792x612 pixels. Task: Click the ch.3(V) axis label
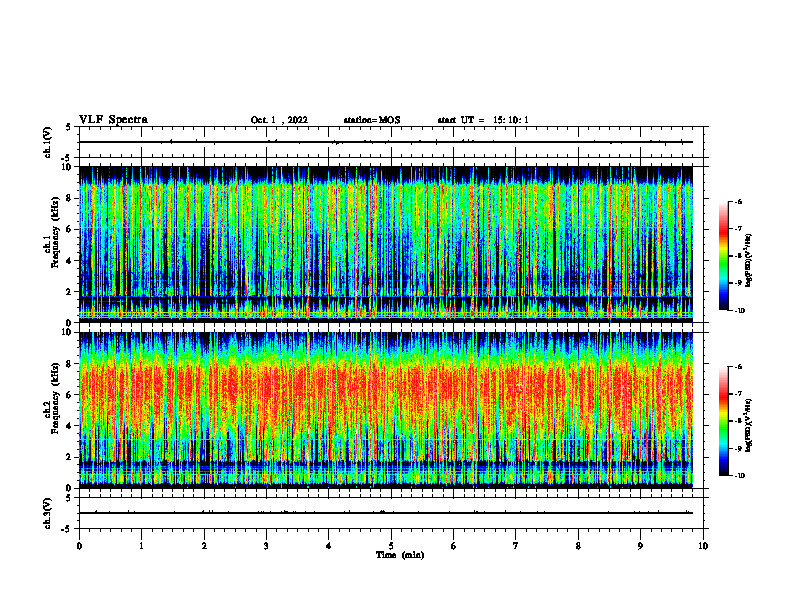(x=48, y=513)
